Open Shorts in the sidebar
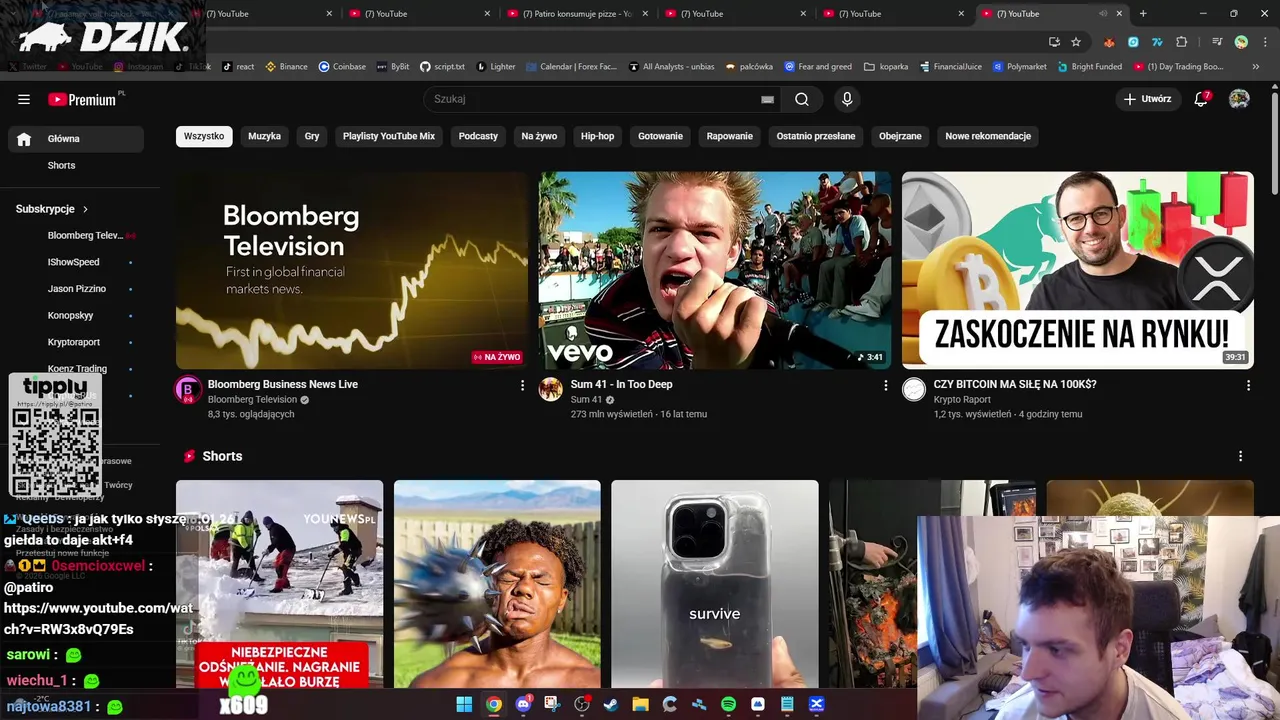1280x720 pixels. 76,165
